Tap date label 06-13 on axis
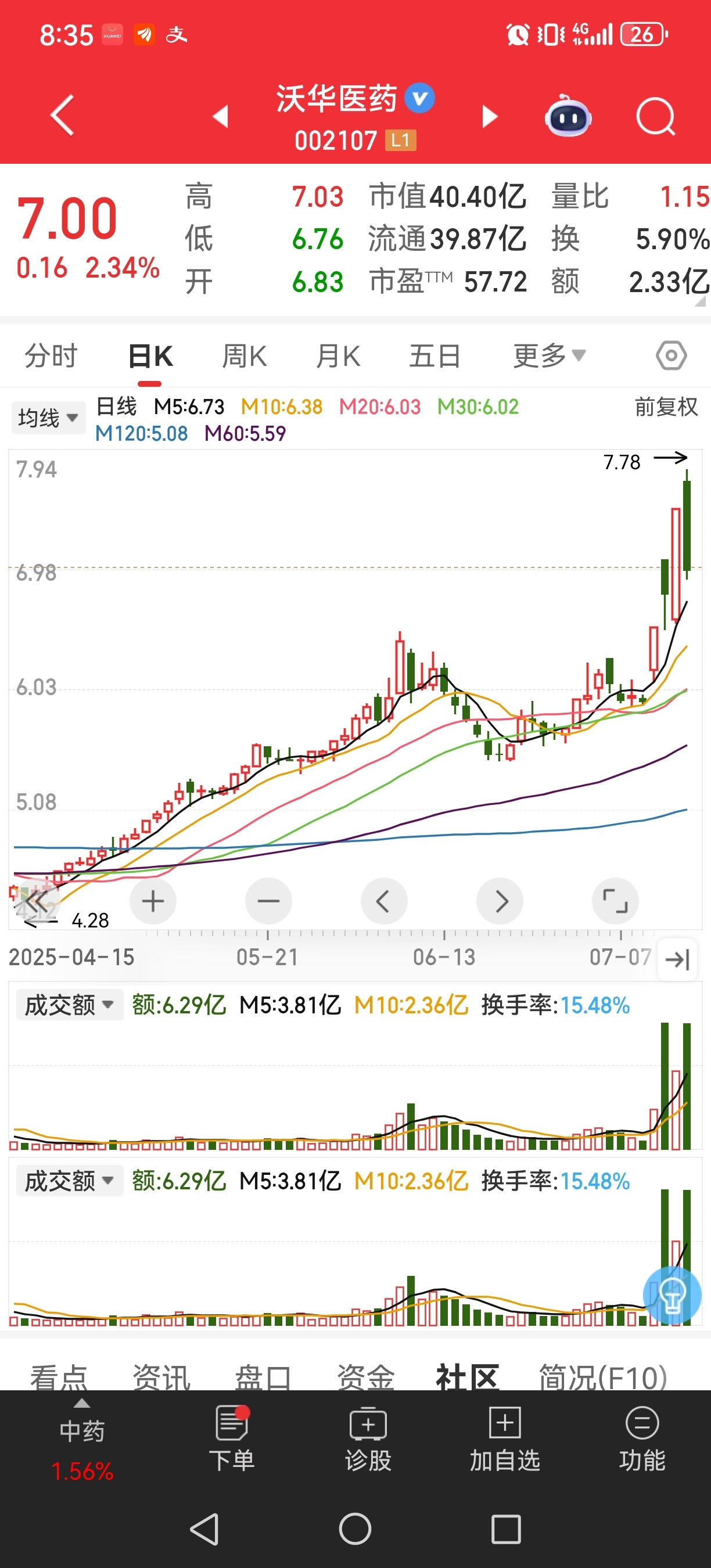711x1568 pixels. point(444,957)
